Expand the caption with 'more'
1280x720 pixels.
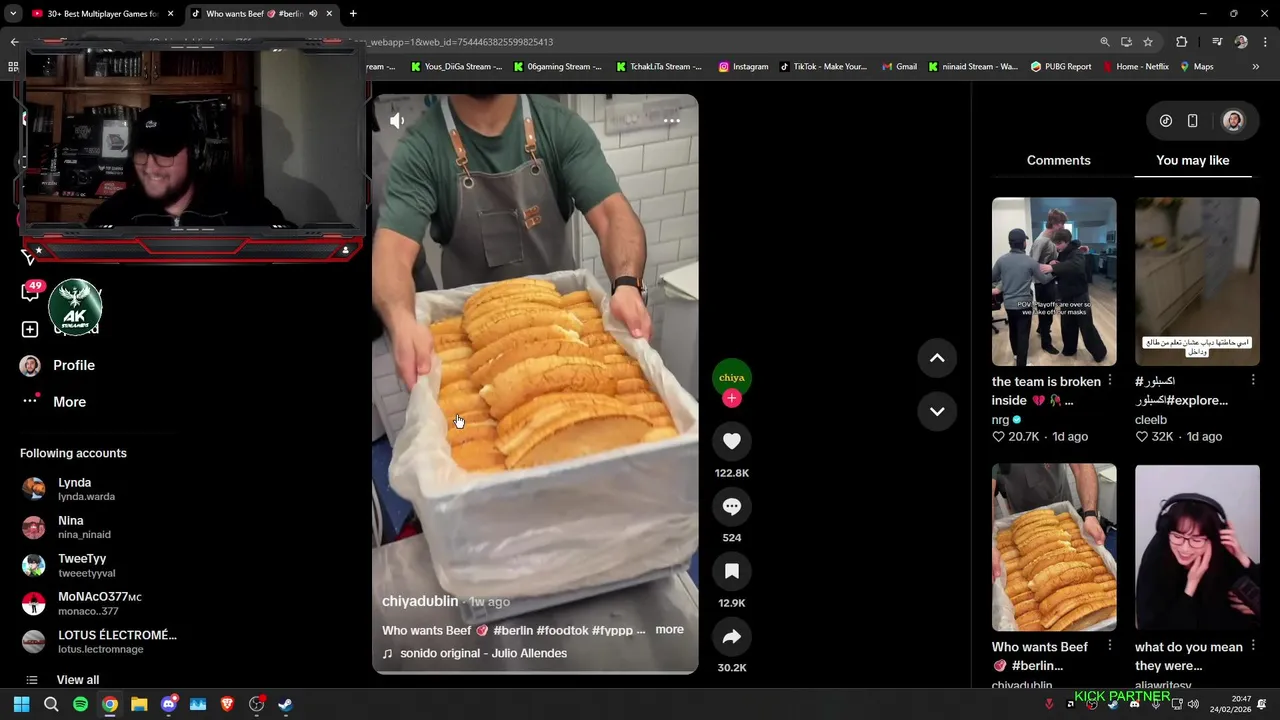point(670,630)
